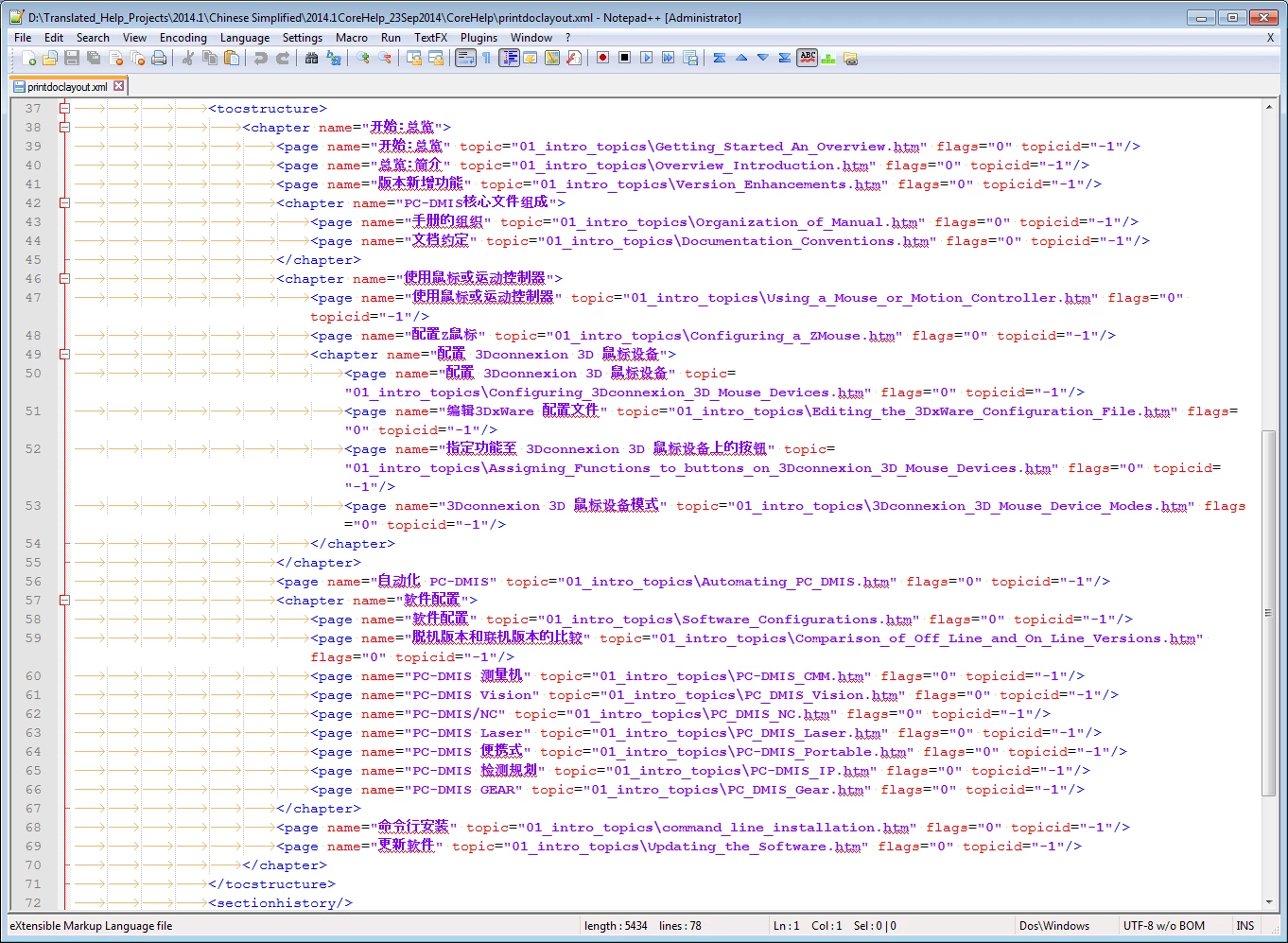Click Start Recording macro icon
1288x943 pixels.
point(602,59)
